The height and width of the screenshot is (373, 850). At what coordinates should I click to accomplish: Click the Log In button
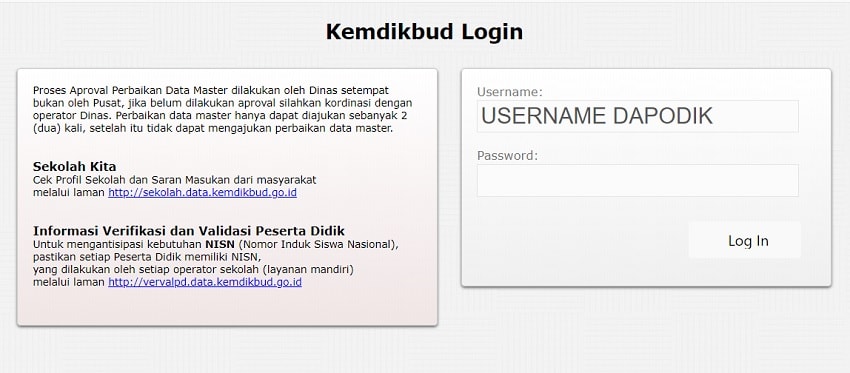pyautogui.click(x=745, y=240)
